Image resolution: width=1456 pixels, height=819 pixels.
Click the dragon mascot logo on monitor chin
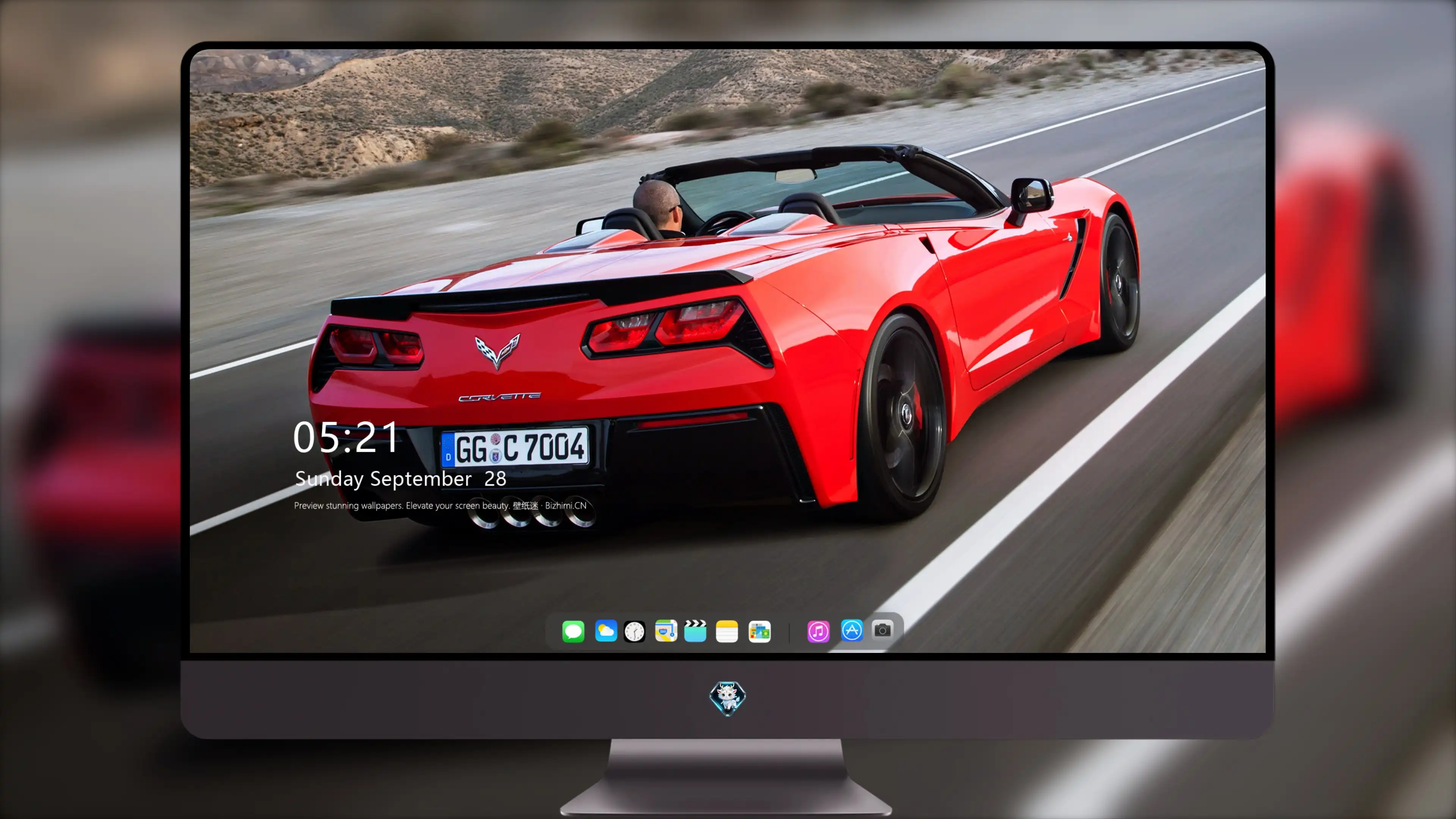728,698
